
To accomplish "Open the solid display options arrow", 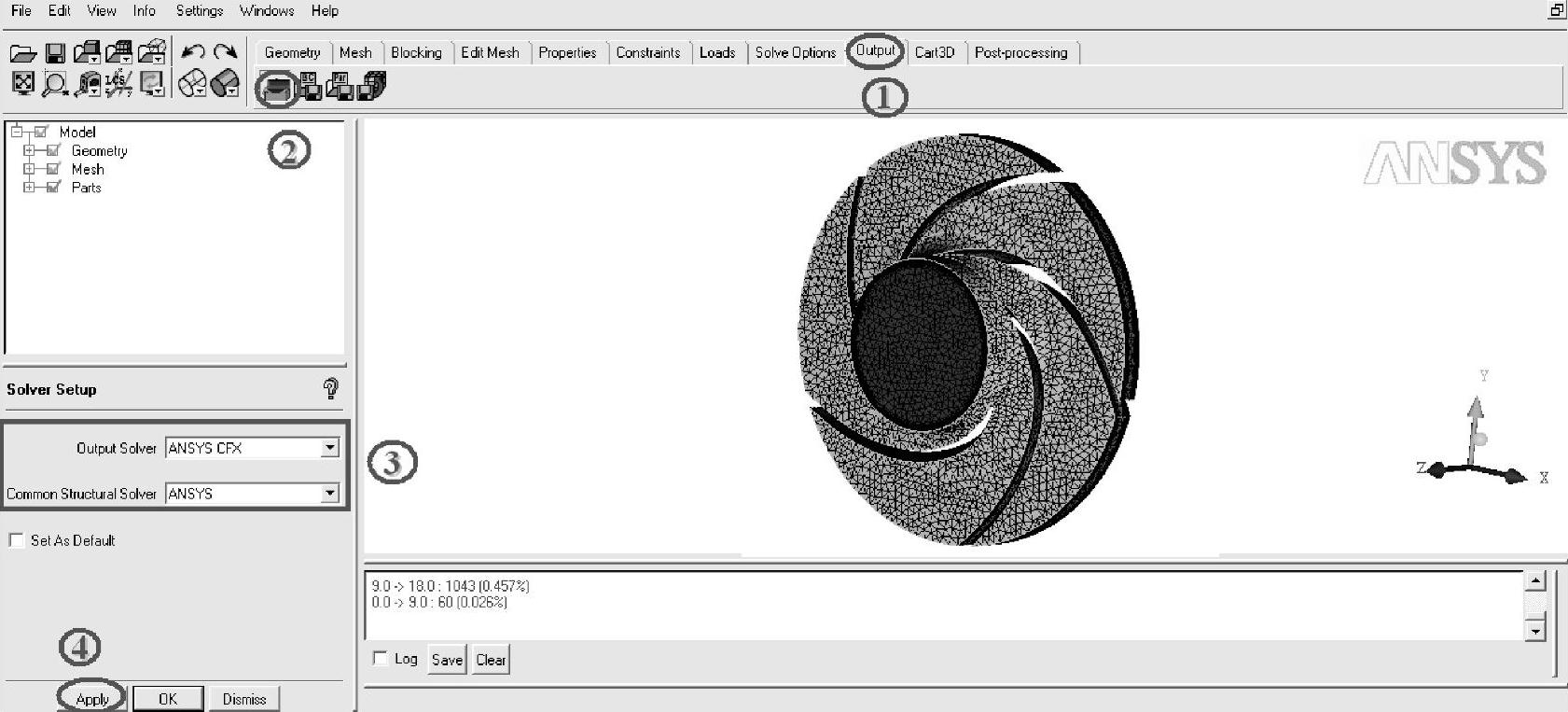I will (x=233, y=91).
